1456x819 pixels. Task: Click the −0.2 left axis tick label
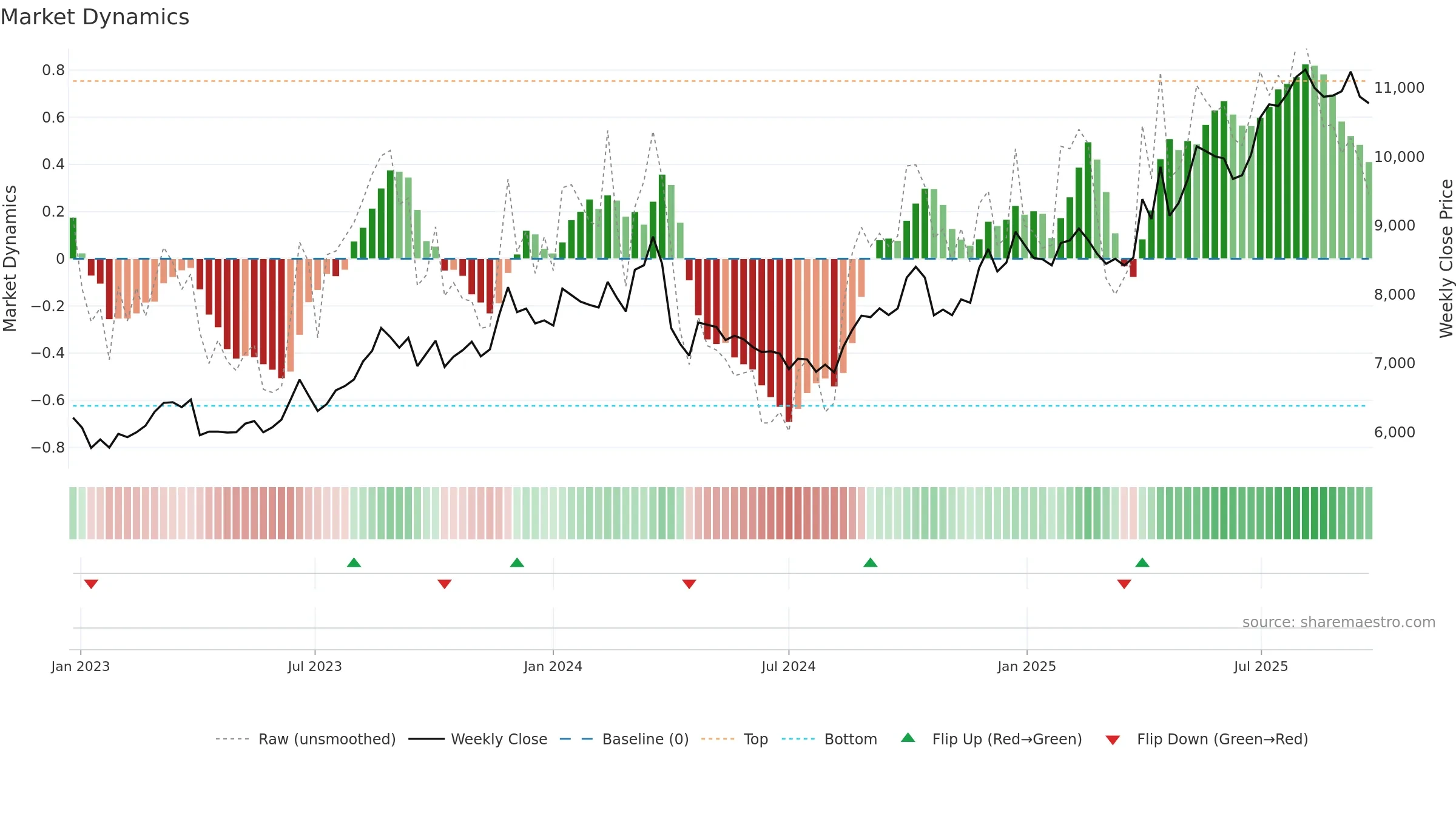tap(48, 306)
